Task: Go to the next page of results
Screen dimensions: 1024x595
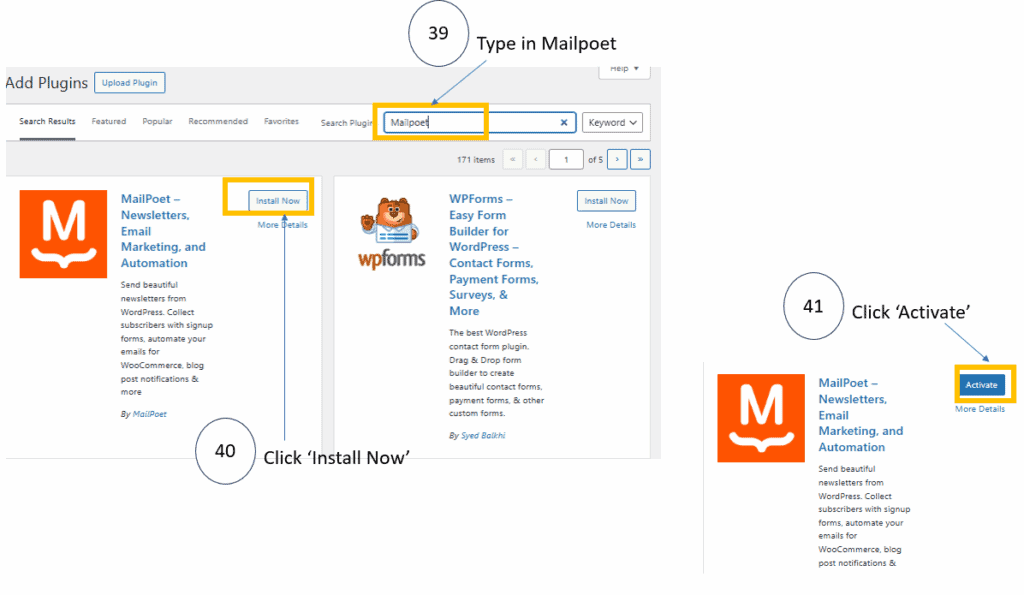Action: click(618, 159)
